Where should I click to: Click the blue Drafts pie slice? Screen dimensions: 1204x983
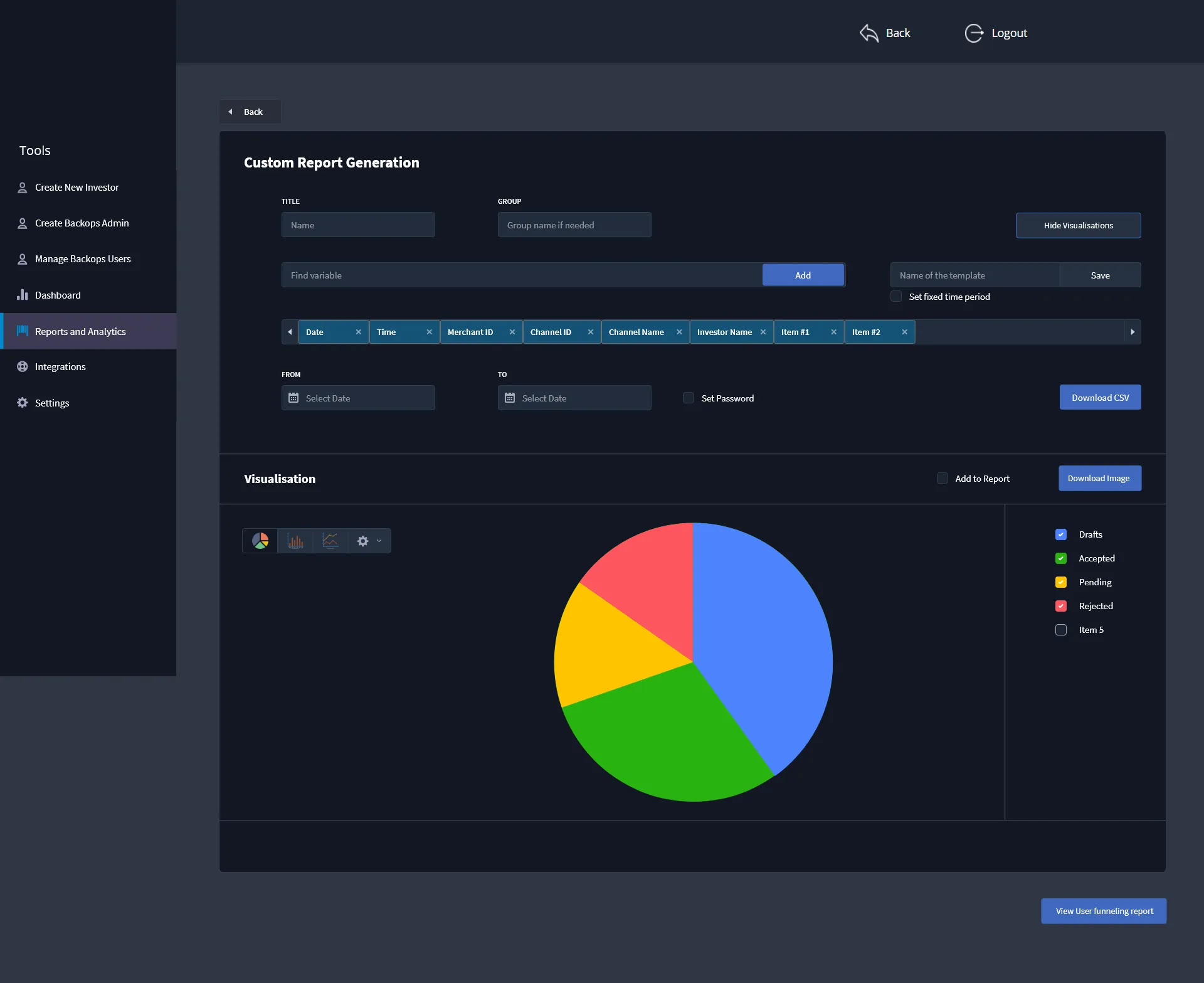[x=765, y=634]
